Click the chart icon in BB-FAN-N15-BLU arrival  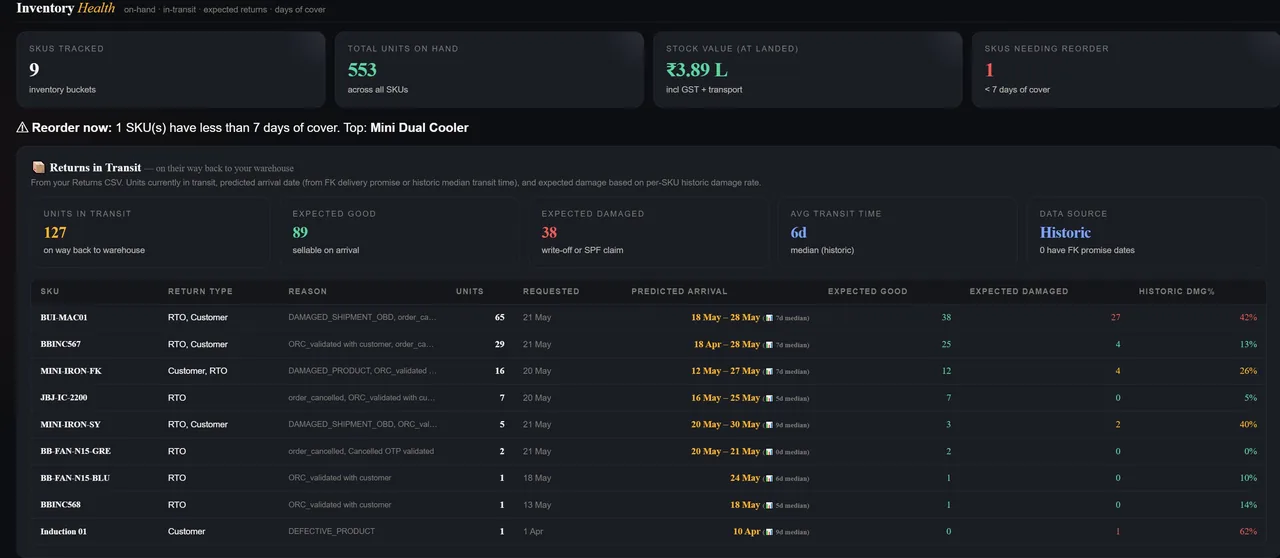[x=769, y=479]
